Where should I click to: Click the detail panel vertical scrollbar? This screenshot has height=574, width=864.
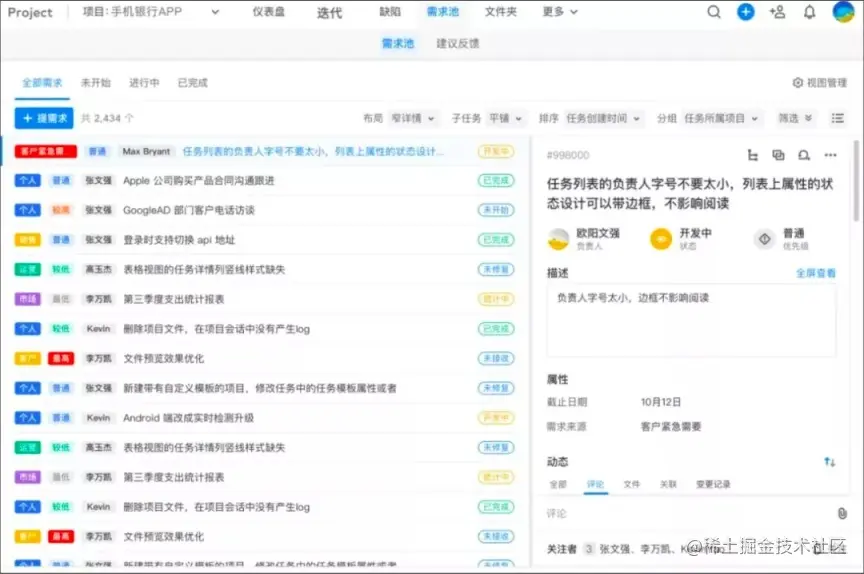(x=856, y=182)
